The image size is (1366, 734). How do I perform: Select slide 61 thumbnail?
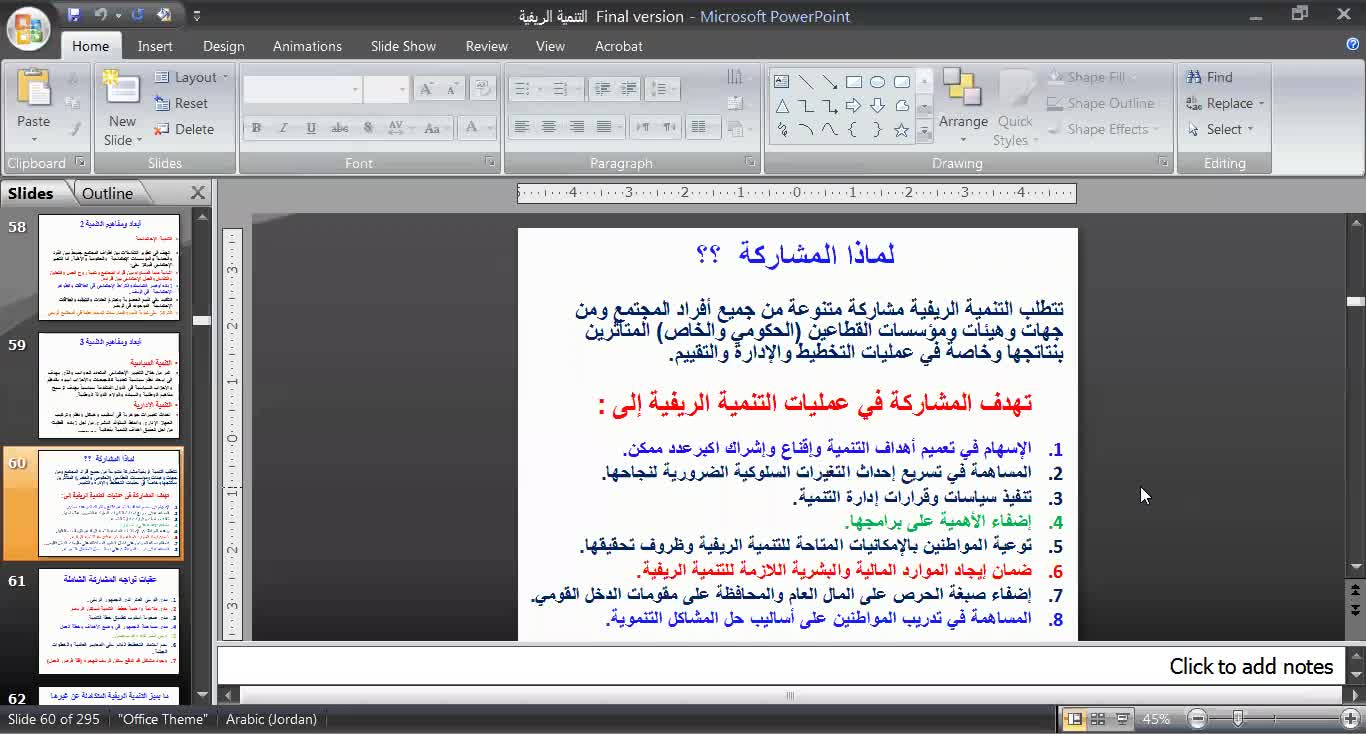(109, 622)
